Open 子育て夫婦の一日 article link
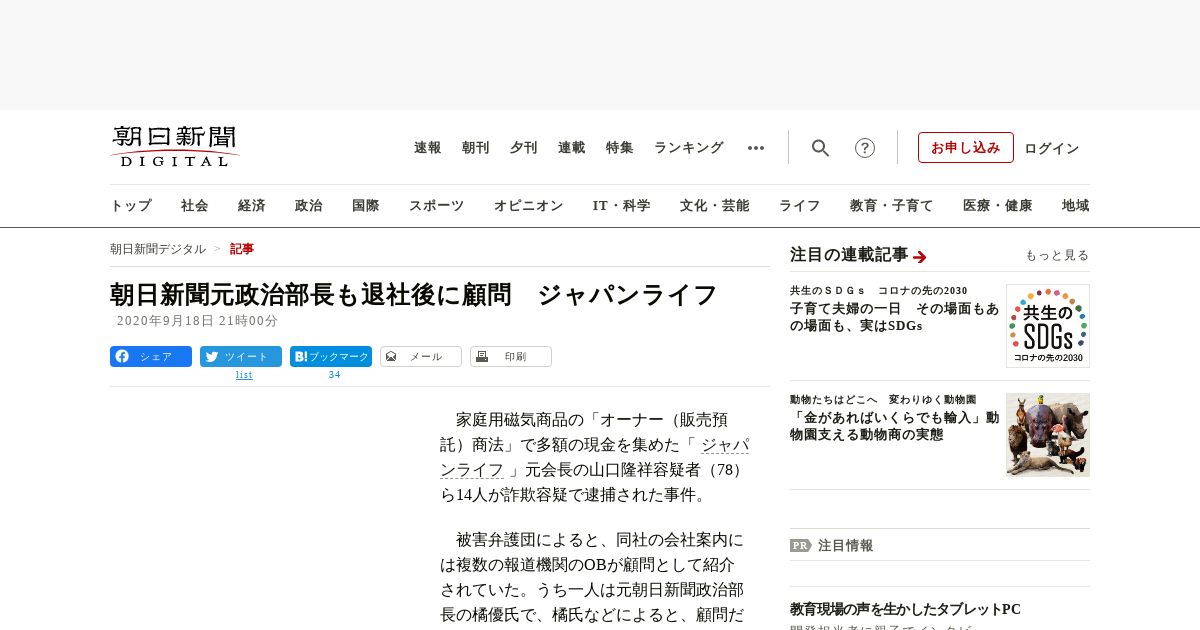The width and height of the screenshot is (1200, 630). click(x=894, y=317)
